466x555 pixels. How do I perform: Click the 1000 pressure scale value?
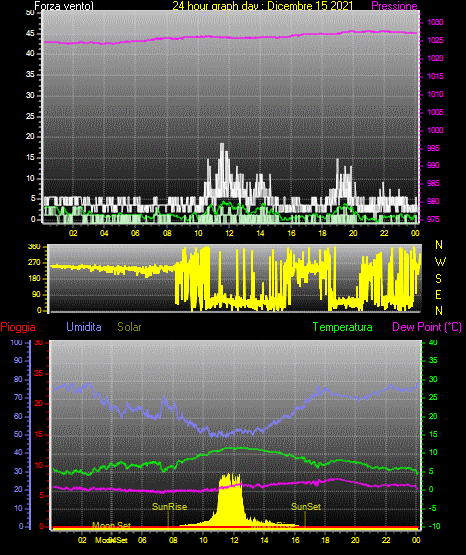pyautogui.click(x=435, y=130)
